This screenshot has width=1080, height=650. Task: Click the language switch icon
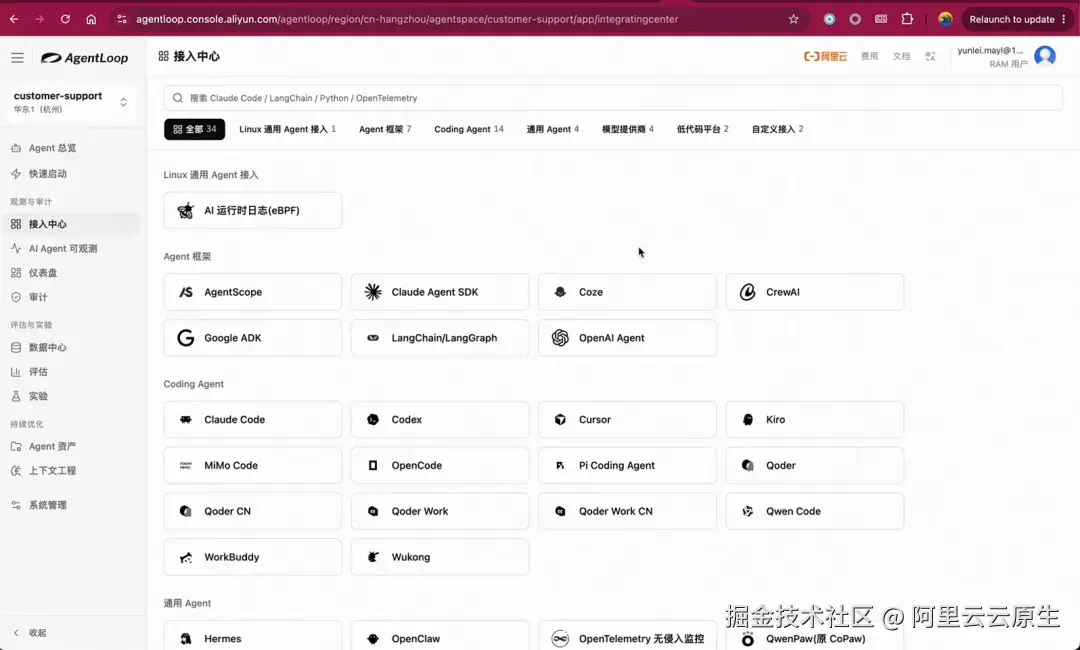(931, 56)
